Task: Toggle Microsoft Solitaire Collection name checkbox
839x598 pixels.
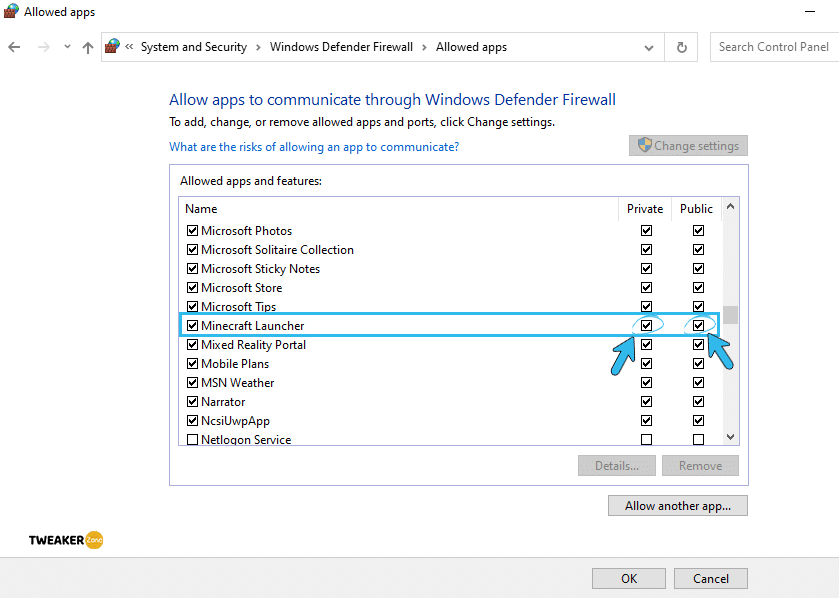Action: [193, 250]
